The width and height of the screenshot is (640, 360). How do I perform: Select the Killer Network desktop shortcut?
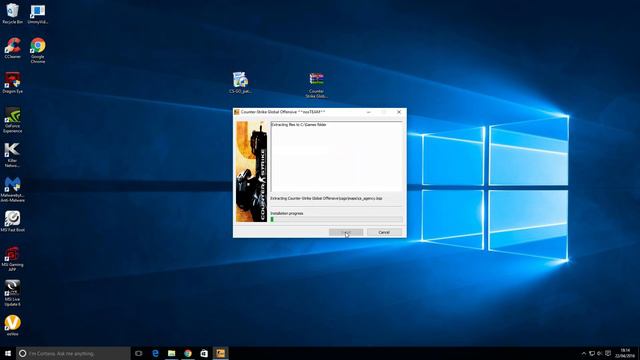[x=12, y=155]
